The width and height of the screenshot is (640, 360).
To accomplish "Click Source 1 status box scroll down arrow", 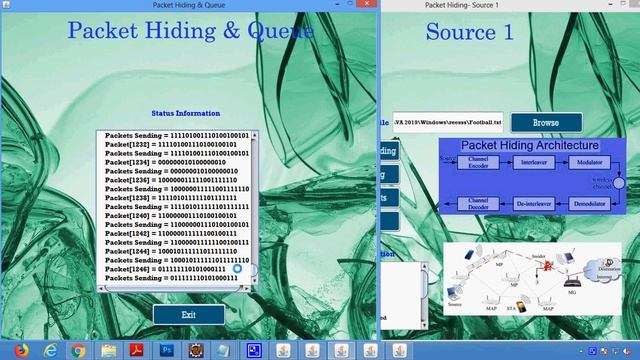I will (424, 325).
